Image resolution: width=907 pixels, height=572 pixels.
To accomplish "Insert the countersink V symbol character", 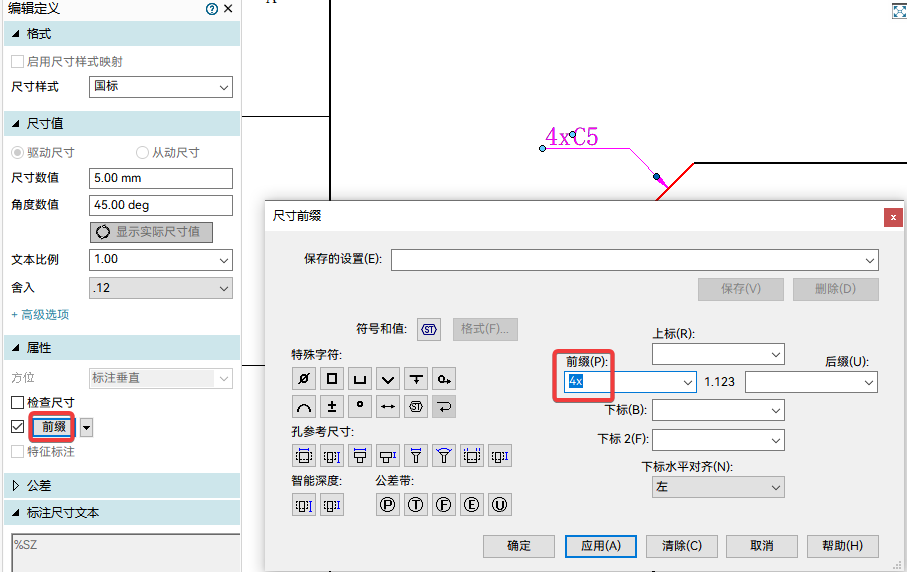I will pos(388,379).
